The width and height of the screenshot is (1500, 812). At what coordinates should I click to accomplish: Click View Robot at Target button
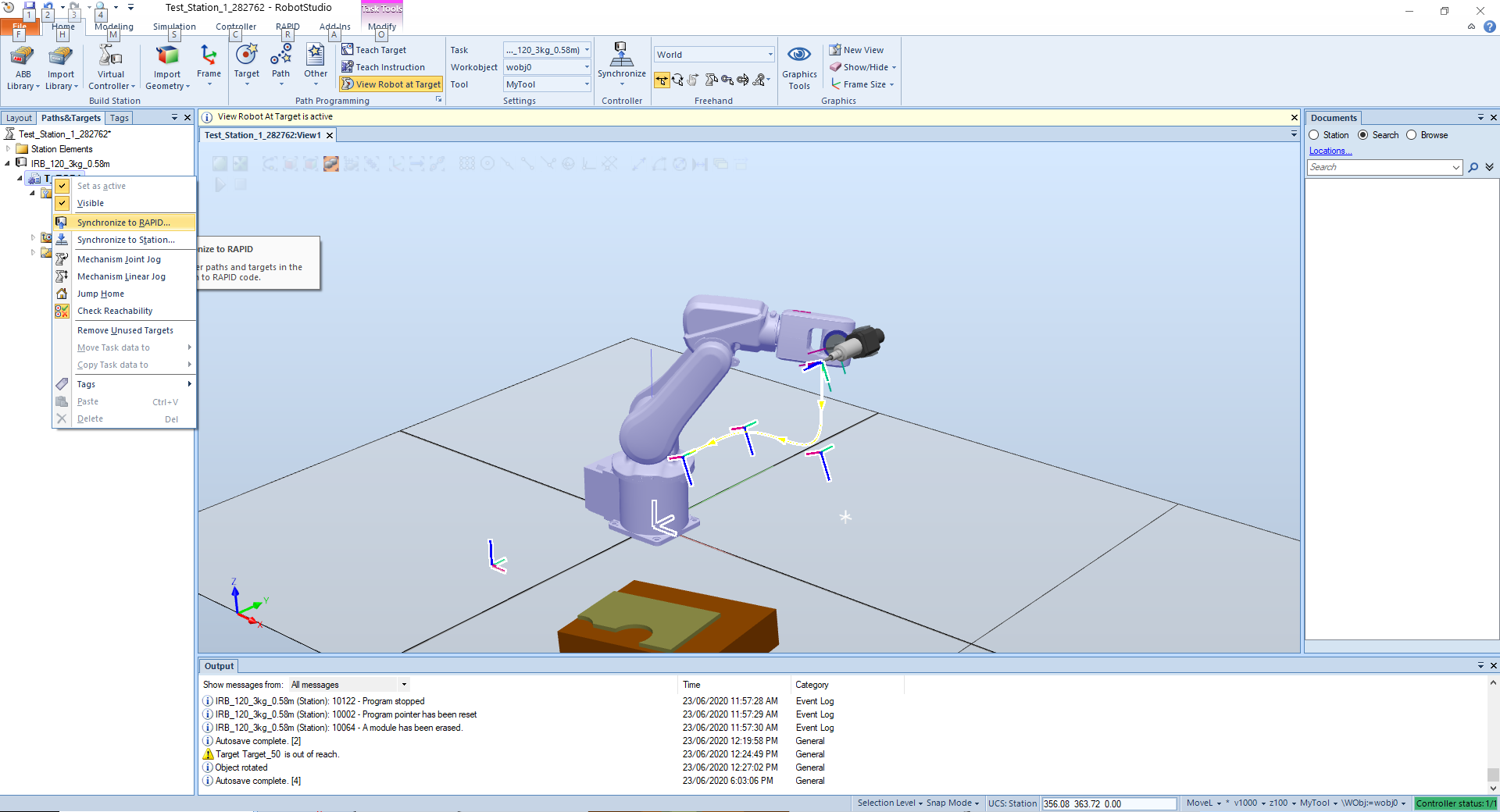(391, 84)
